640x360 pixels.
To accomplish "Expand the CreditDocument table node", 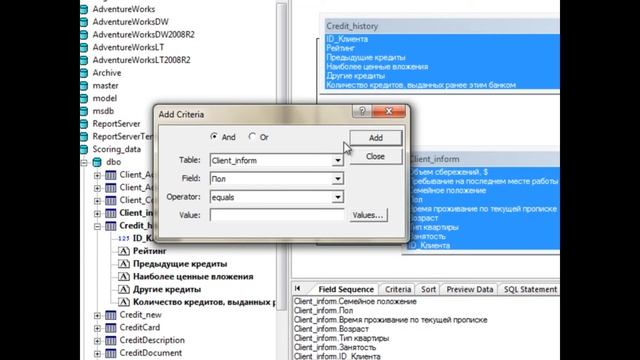I will tap(97, 353).
